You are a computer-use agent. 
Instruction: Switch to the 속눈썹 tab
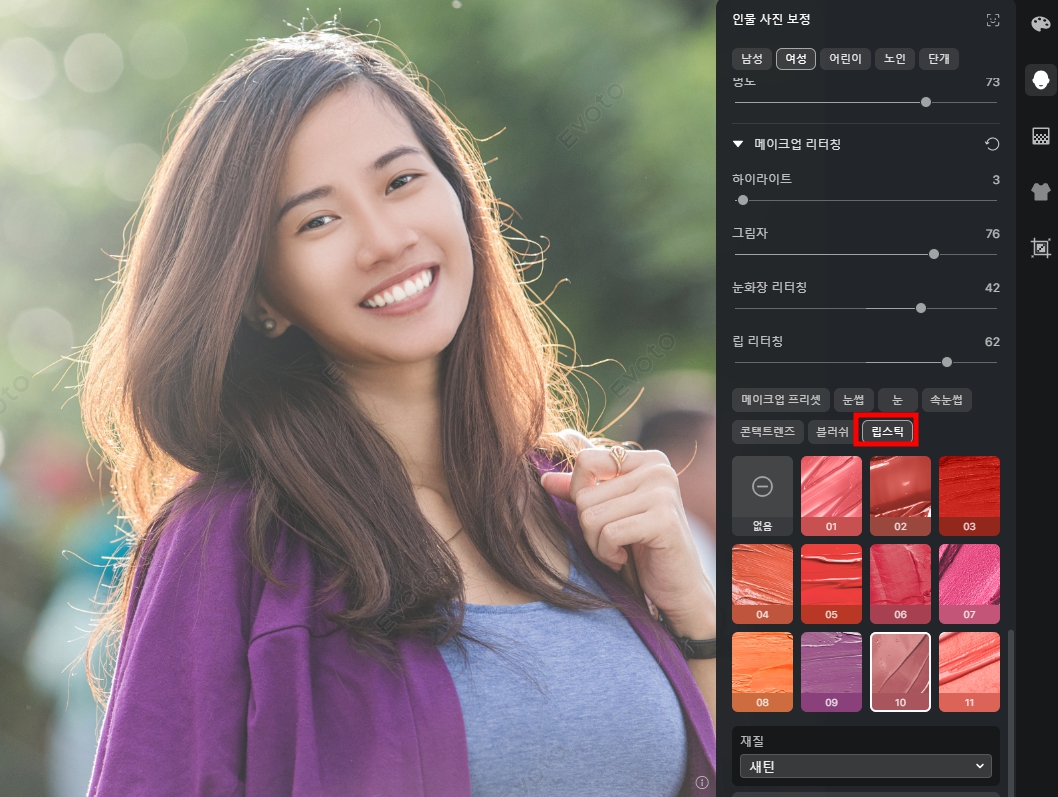[946, 400]
